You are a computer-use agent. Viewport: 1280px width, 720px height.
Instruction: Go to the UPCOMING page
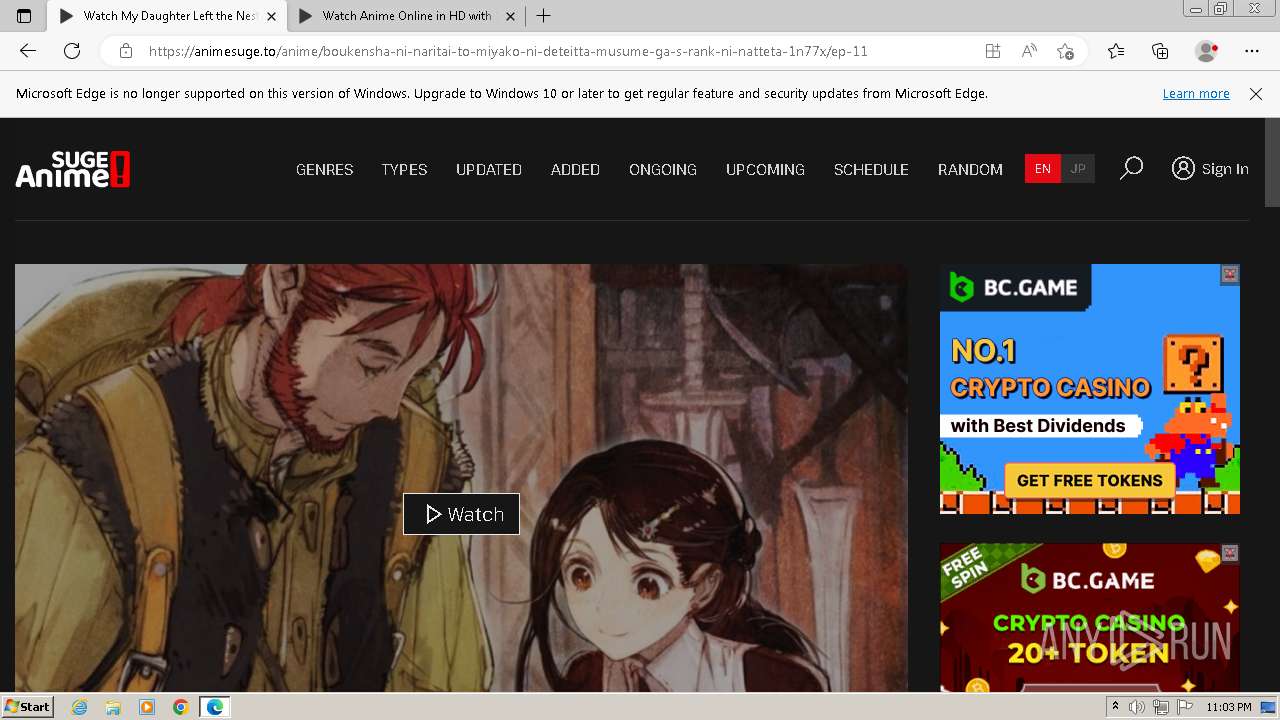click(x=765, y=169)
